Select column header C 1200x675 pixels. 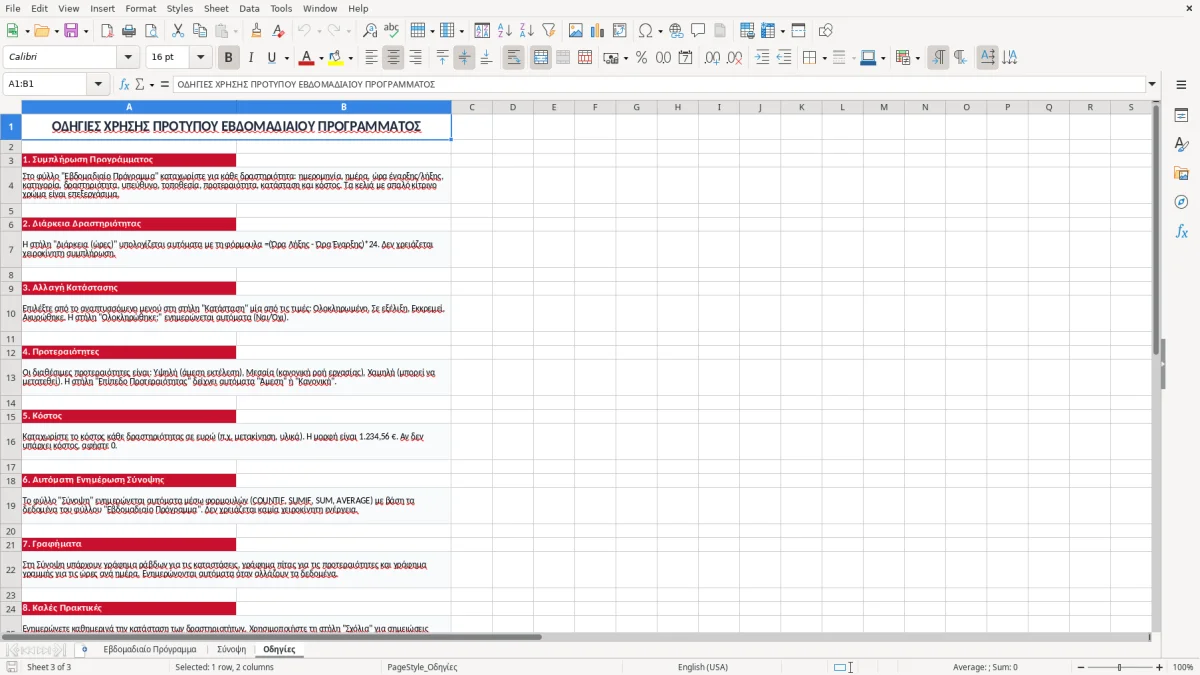(x=471, y=107)
